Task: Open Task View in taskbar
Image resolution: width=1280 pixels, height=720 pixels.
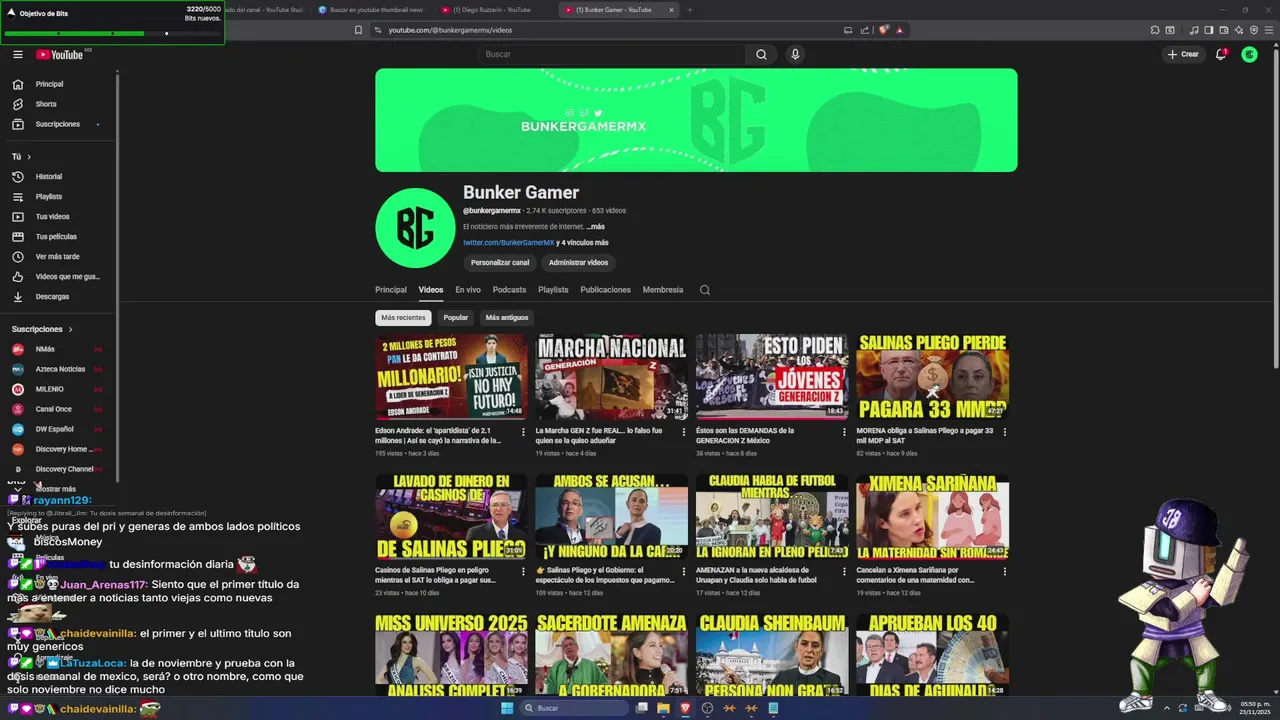Action: coord(642,708)
